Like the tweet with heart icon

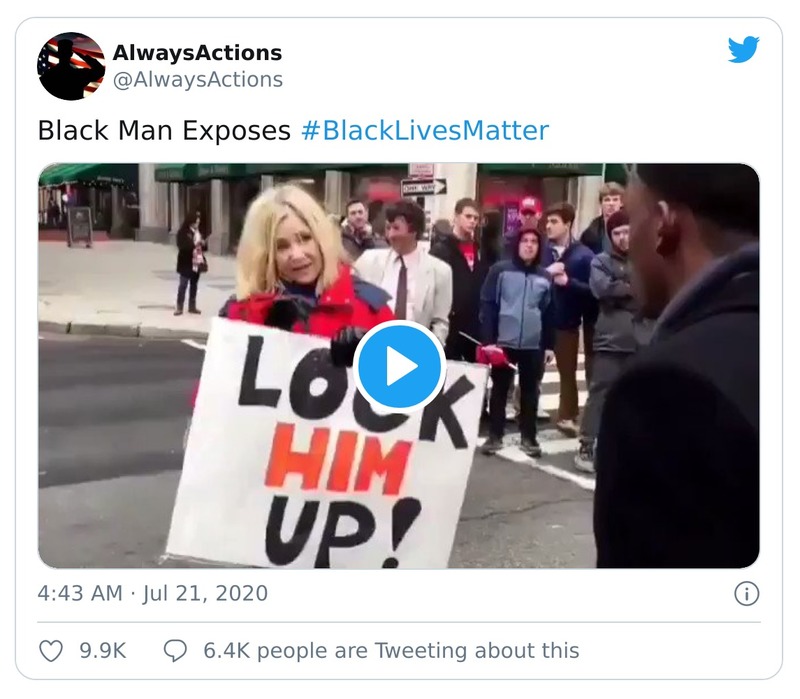coord(51,651)
